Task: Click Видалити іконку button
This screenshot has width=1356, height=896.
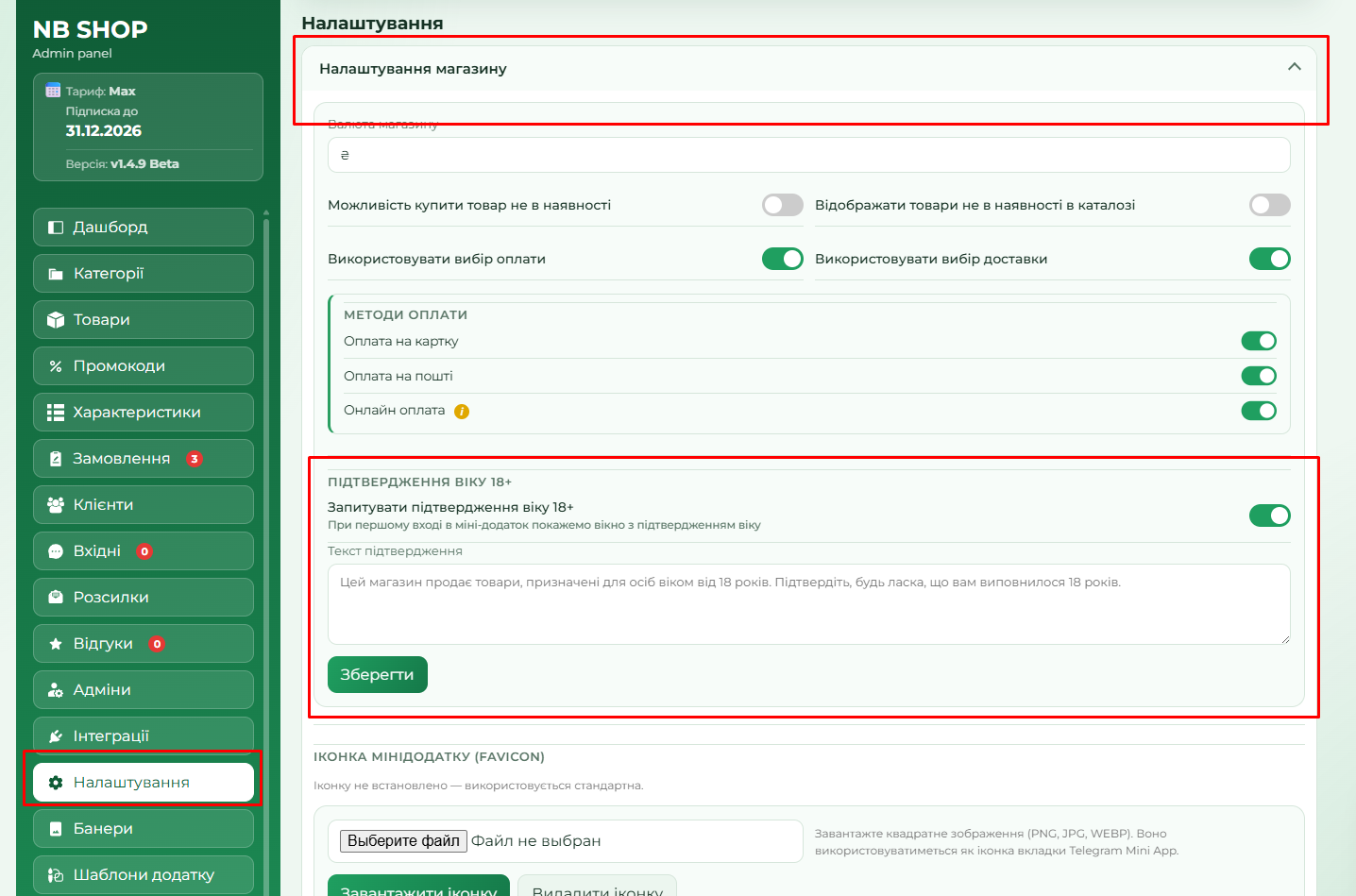Action: coord(598,888)
